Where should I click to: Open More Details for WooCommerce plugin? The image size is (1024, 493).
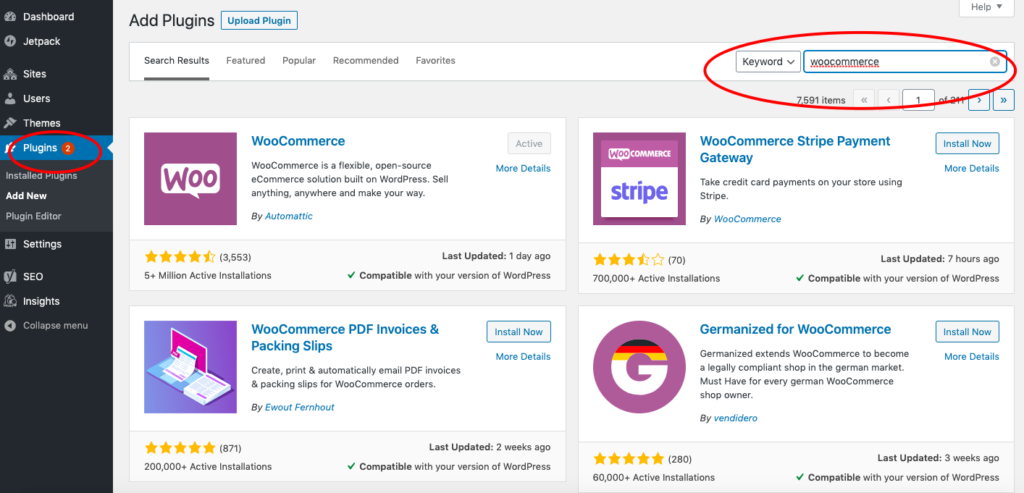[x=523, y=168]
